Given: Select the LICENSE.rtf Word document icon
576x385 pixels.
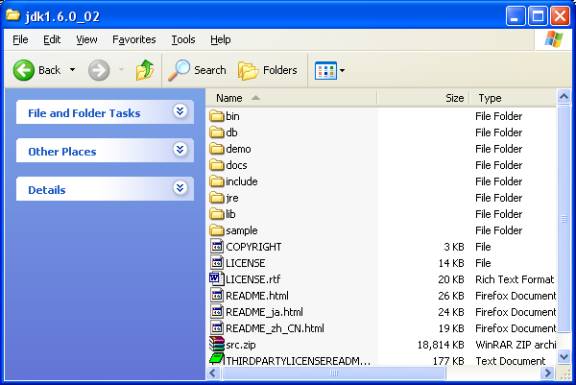Looking at the screenshot, I should (x=217, y=279).
